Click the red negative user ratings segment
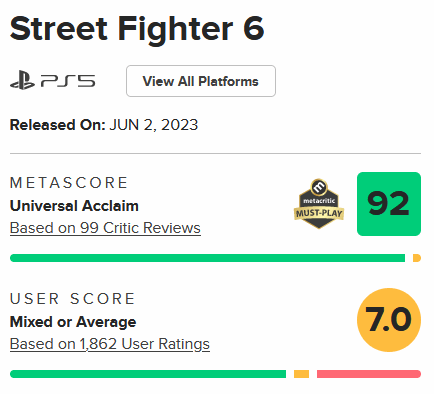The width and height of the screenshot is (434, 394). [x=369, y=374]
